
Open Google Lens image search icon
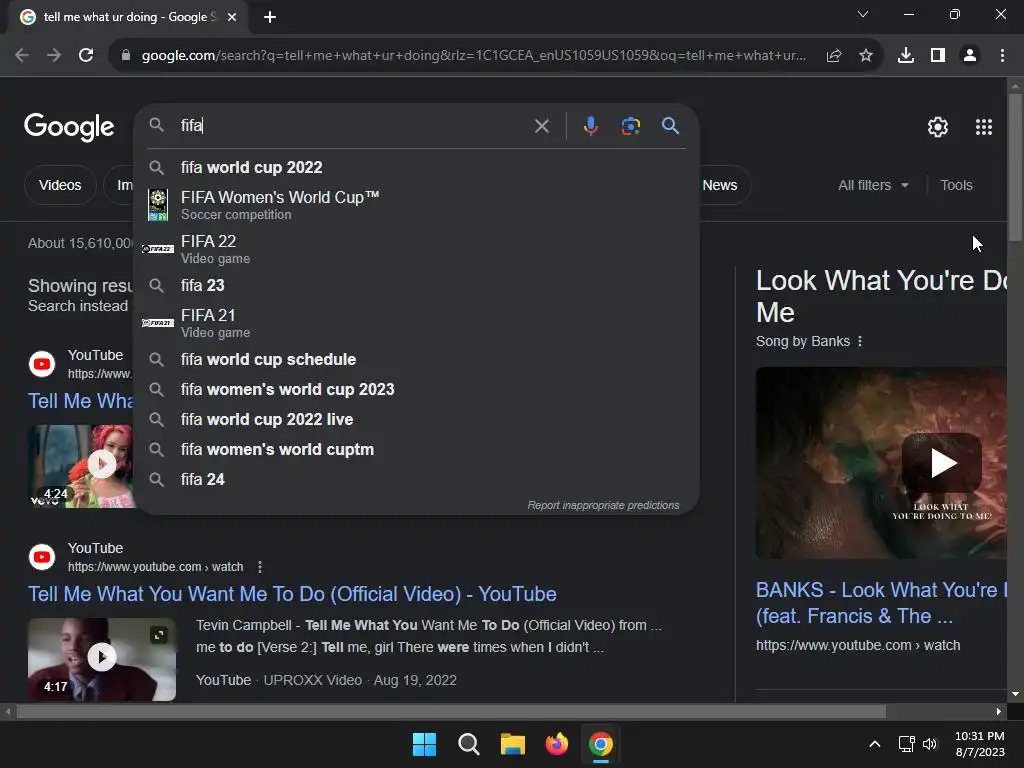(x=630, y=125)
